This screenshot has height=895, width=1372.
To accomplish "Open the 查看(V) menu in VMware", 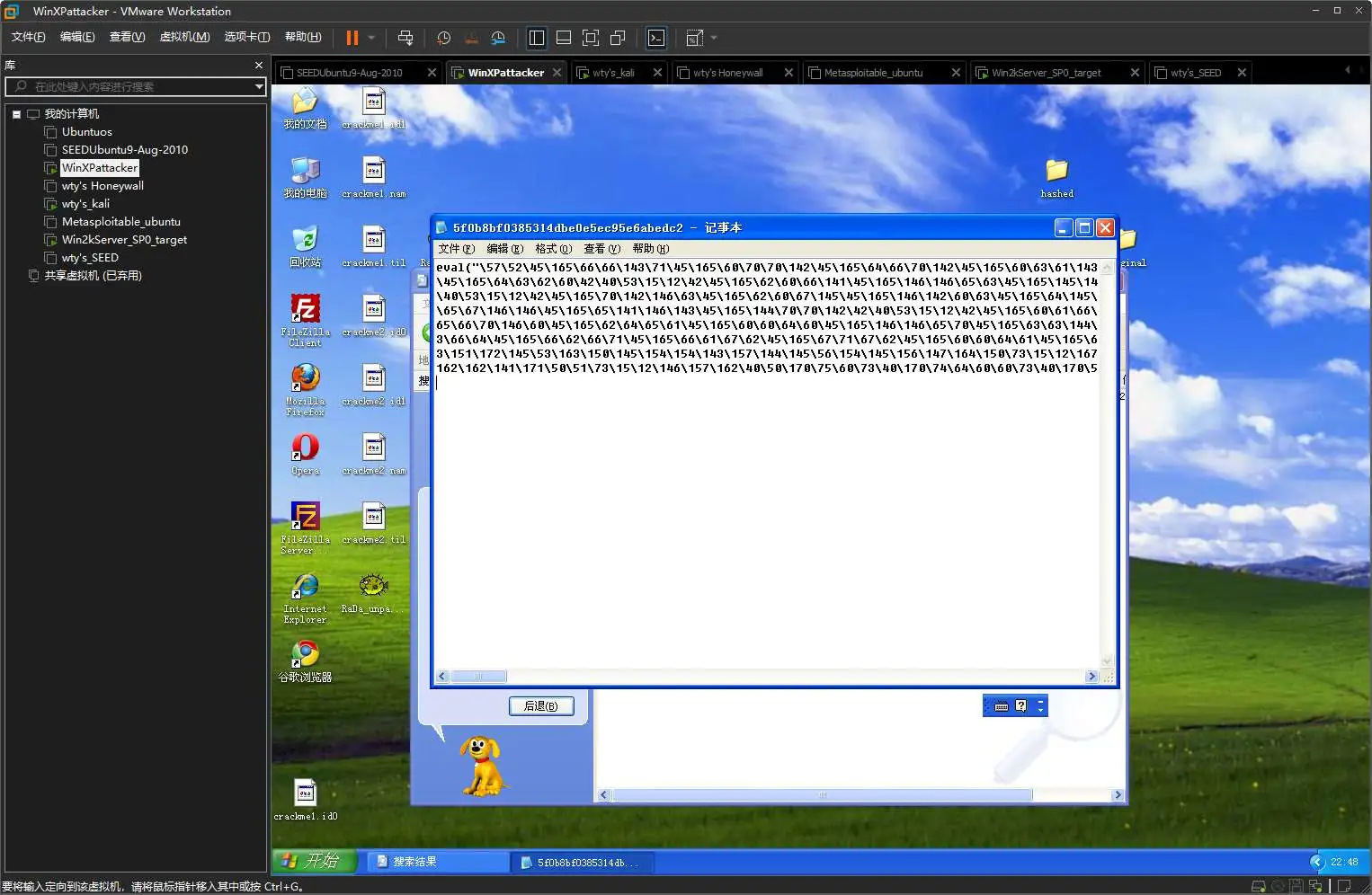I will click(x=127, y=37).
